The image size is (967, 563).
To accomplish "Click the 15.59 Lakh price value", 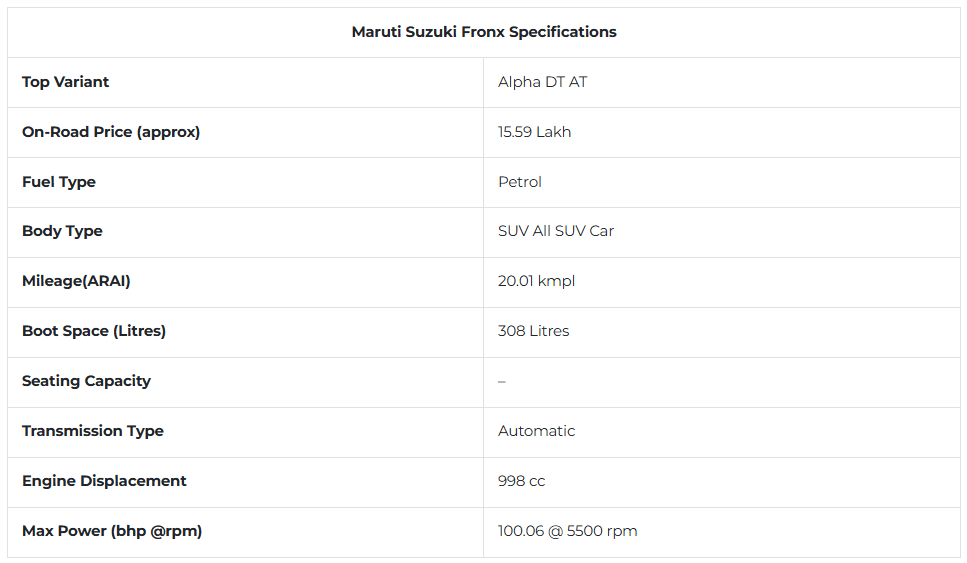I will pyautogui.click(x=534, y=132).
